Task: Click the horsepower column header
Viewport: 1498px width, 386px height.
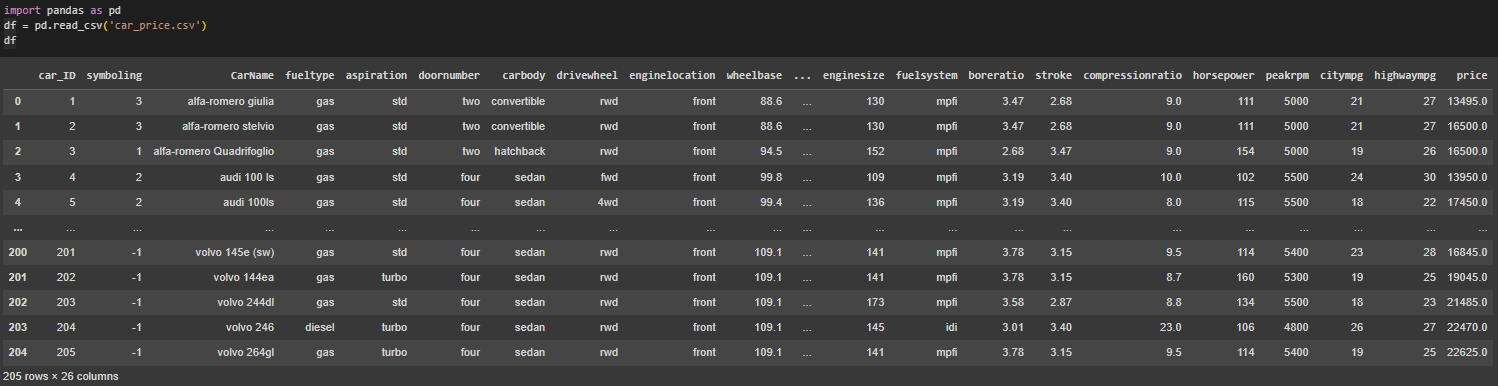Action: (x=1220, y=75)
